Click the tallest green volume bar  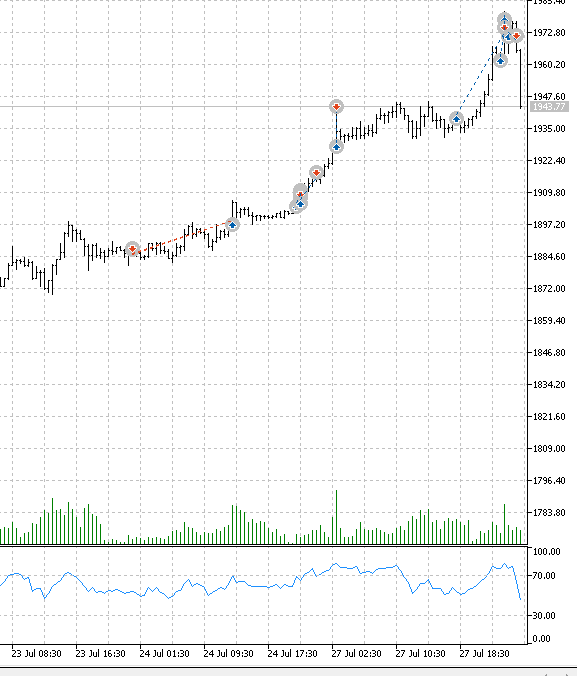click(336, 517)
